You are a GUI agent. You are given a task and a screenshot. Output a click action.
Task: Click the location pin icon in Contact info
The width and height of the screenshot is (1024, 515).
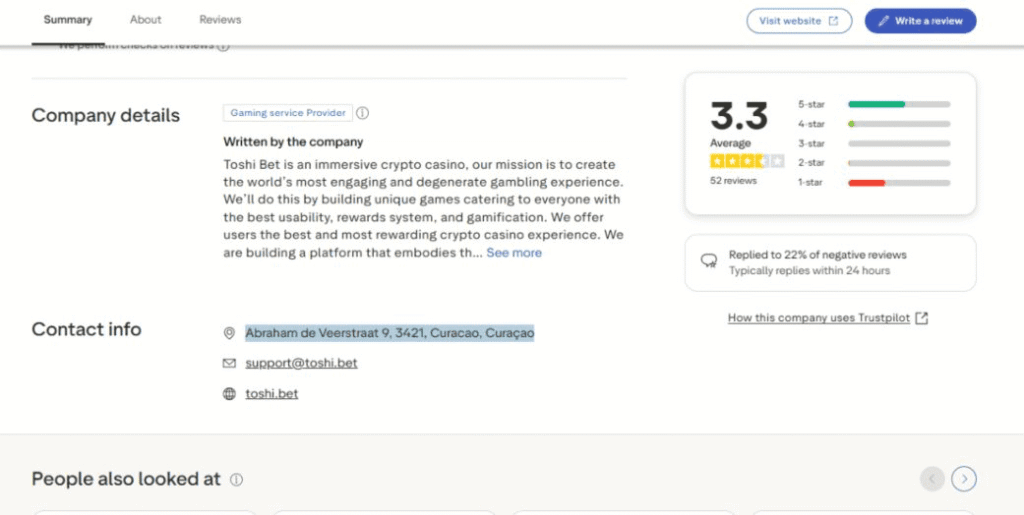point(229,333)
